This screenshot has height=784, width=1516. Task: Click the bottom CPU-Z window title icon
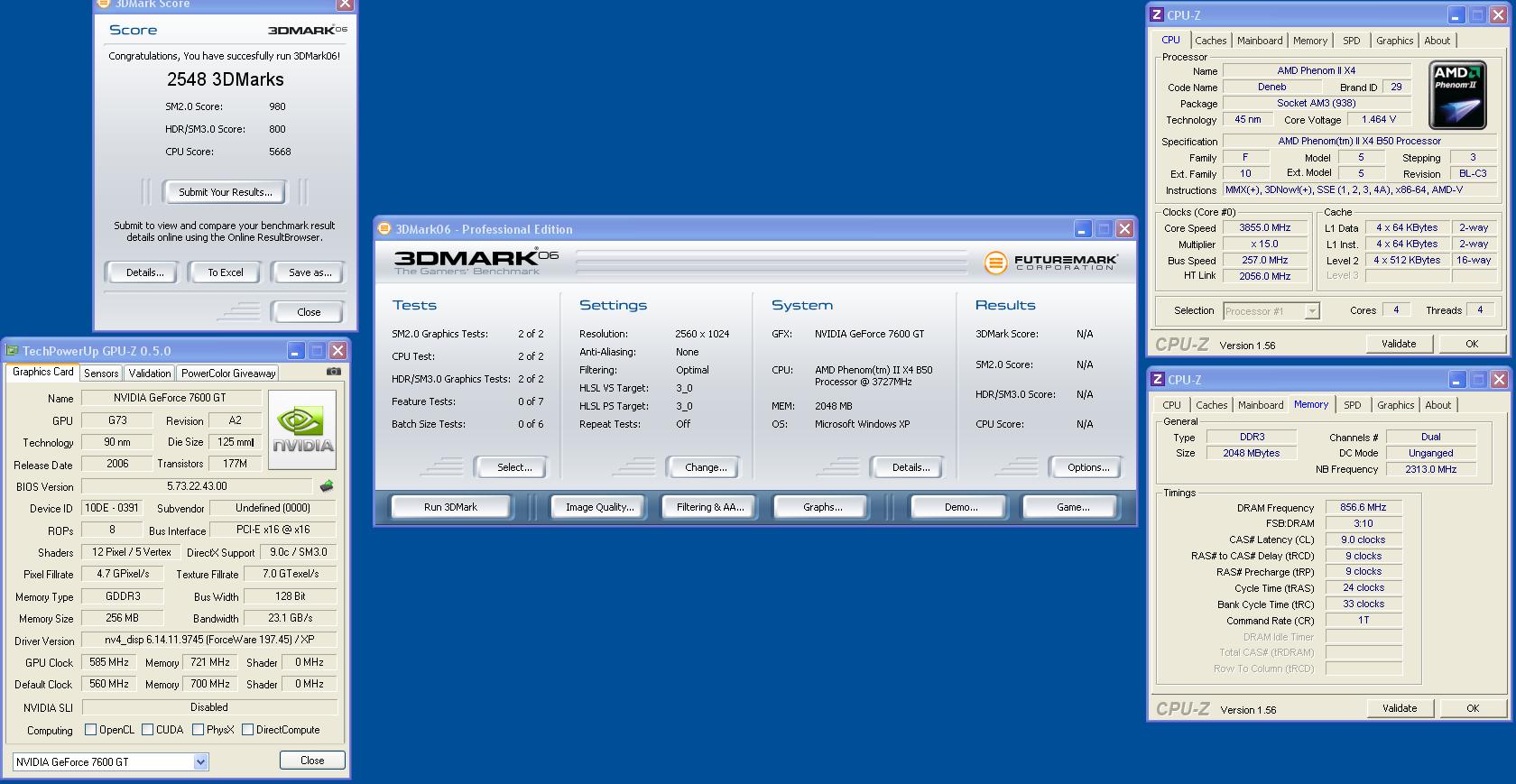click(1157, 380)
